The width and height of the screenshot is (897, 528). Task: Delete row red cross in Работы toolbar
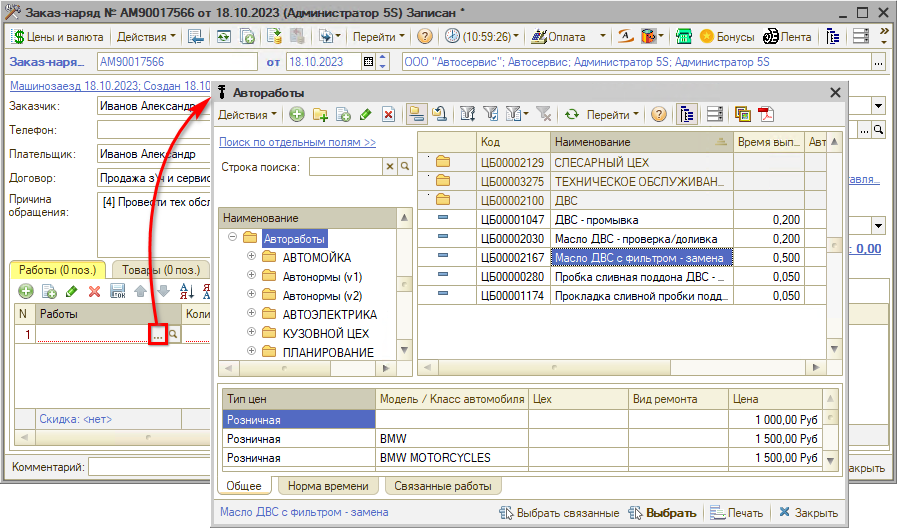coord(94,291)
